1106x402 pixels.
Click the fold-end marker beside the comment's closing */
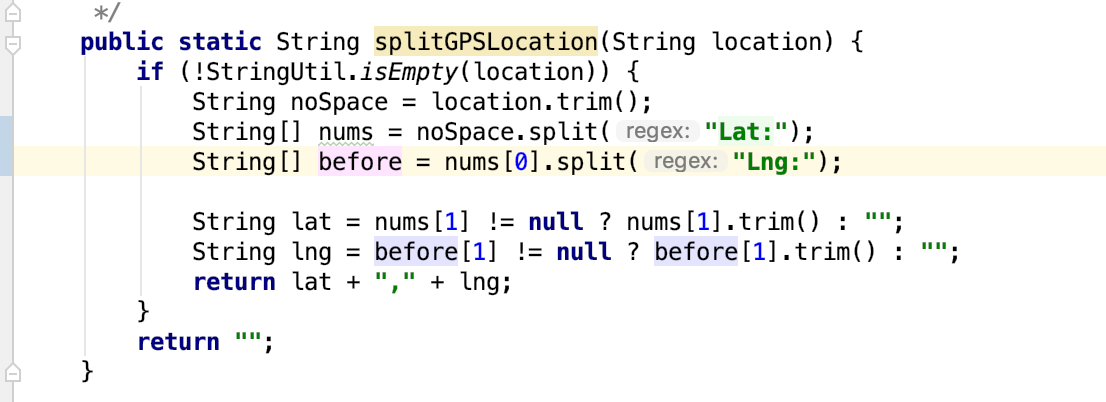12,12
